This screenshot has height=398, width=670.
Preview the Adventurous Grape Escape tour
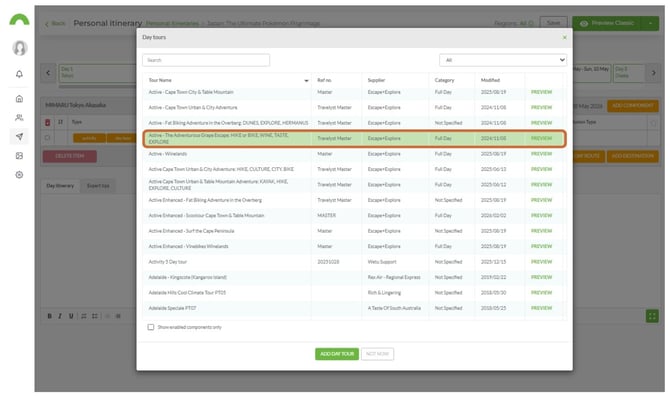pyautogui.click(x=541, y=139)
